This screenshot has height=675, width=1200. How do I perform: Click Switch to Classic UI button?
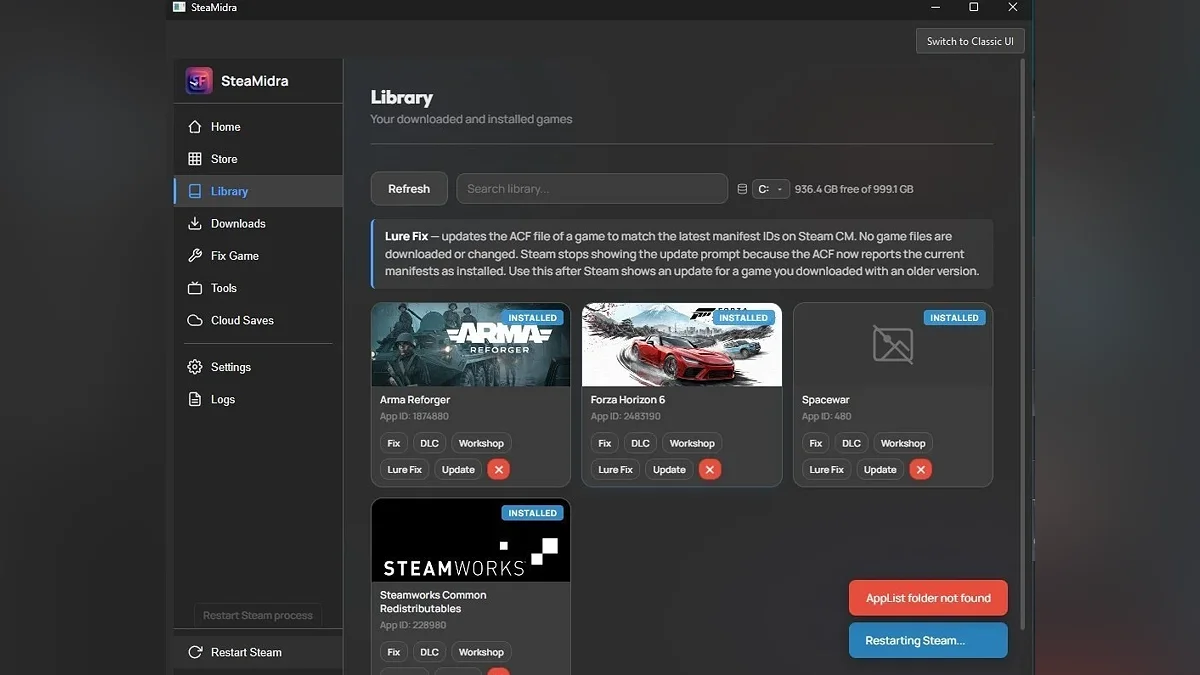tap(970, 41)
